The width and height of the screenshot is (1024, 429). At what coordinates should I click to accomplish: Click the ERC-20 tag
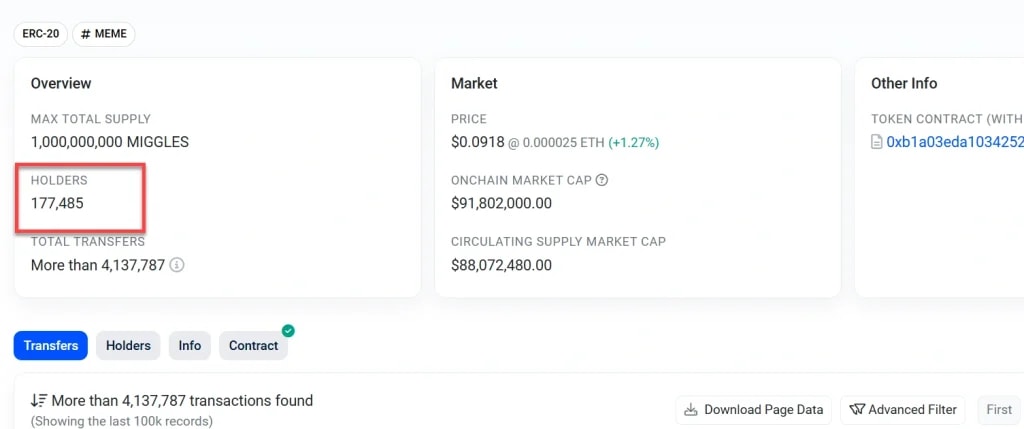pos(40,34)
